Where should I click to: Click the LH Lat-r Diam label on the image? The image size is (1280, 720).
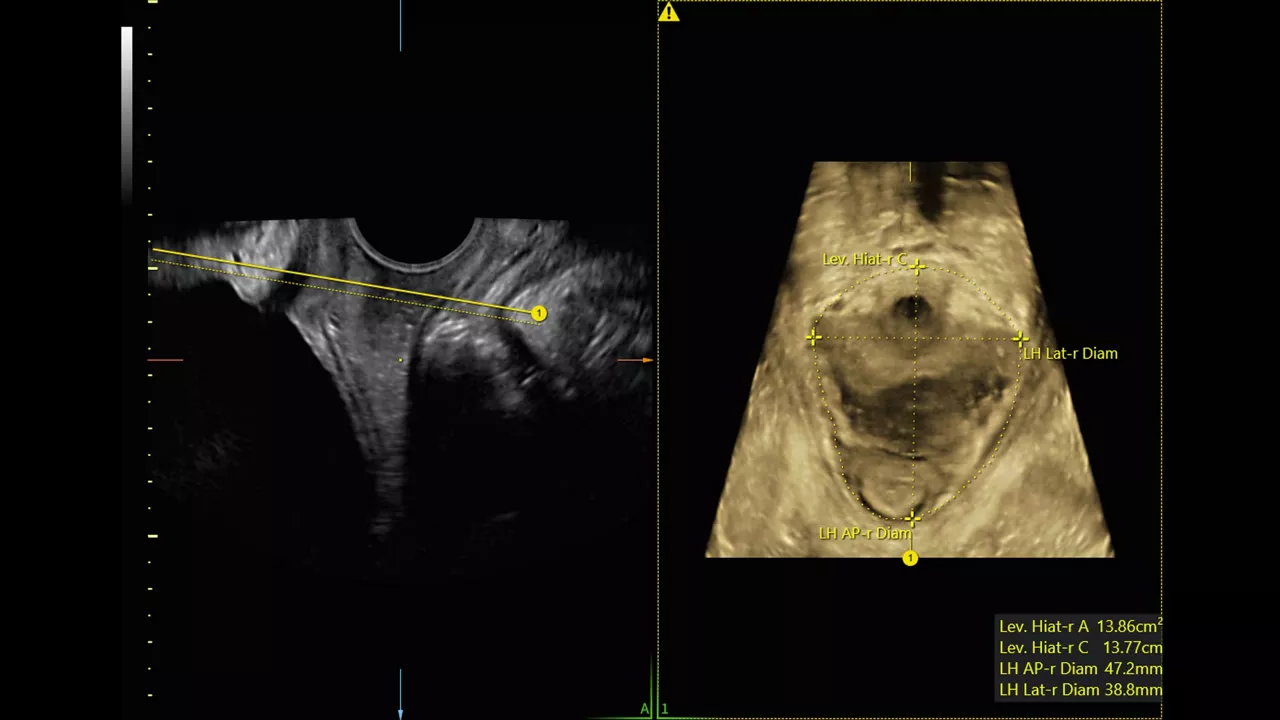pos(1070,353)
